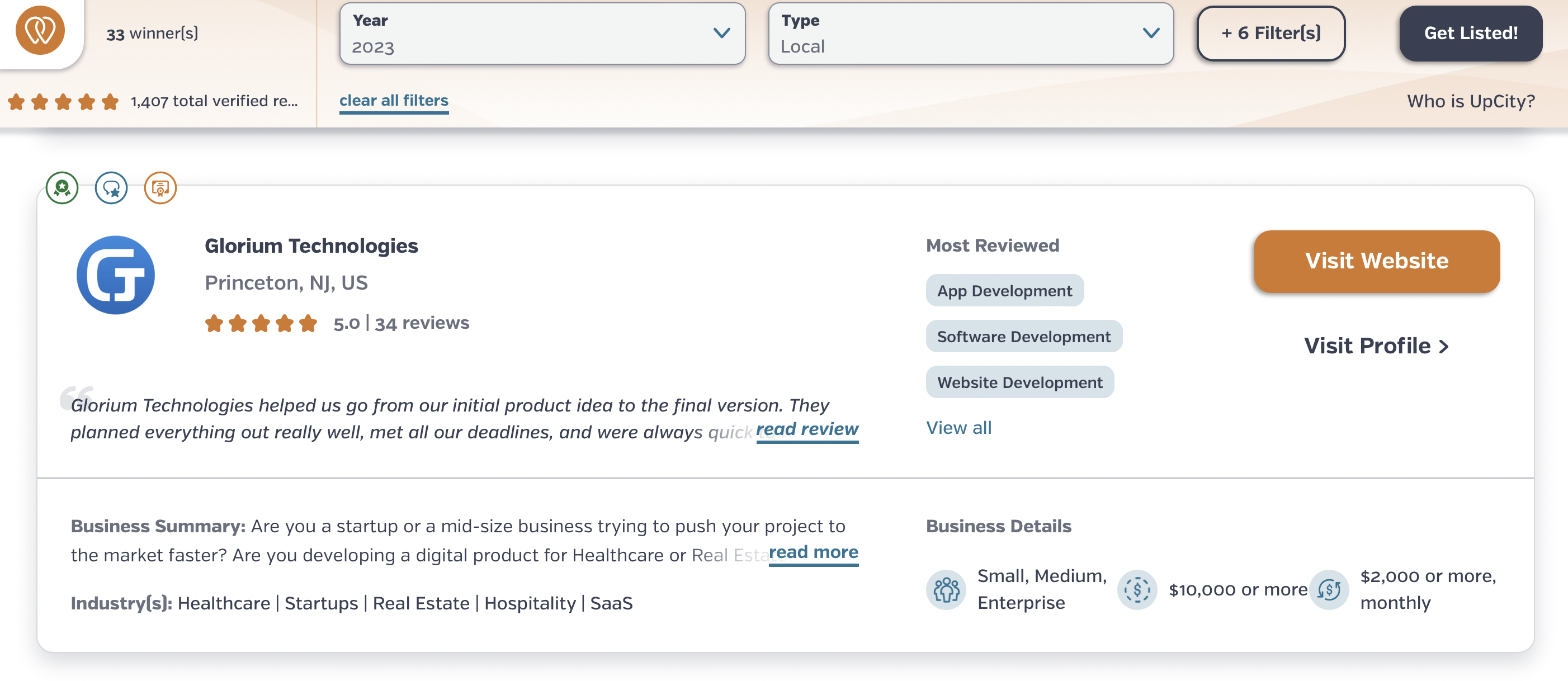Click the Princeton, NJ, US location text
Image resolution: width=1568 pixels, height=681 pixels.
point(286,283)
